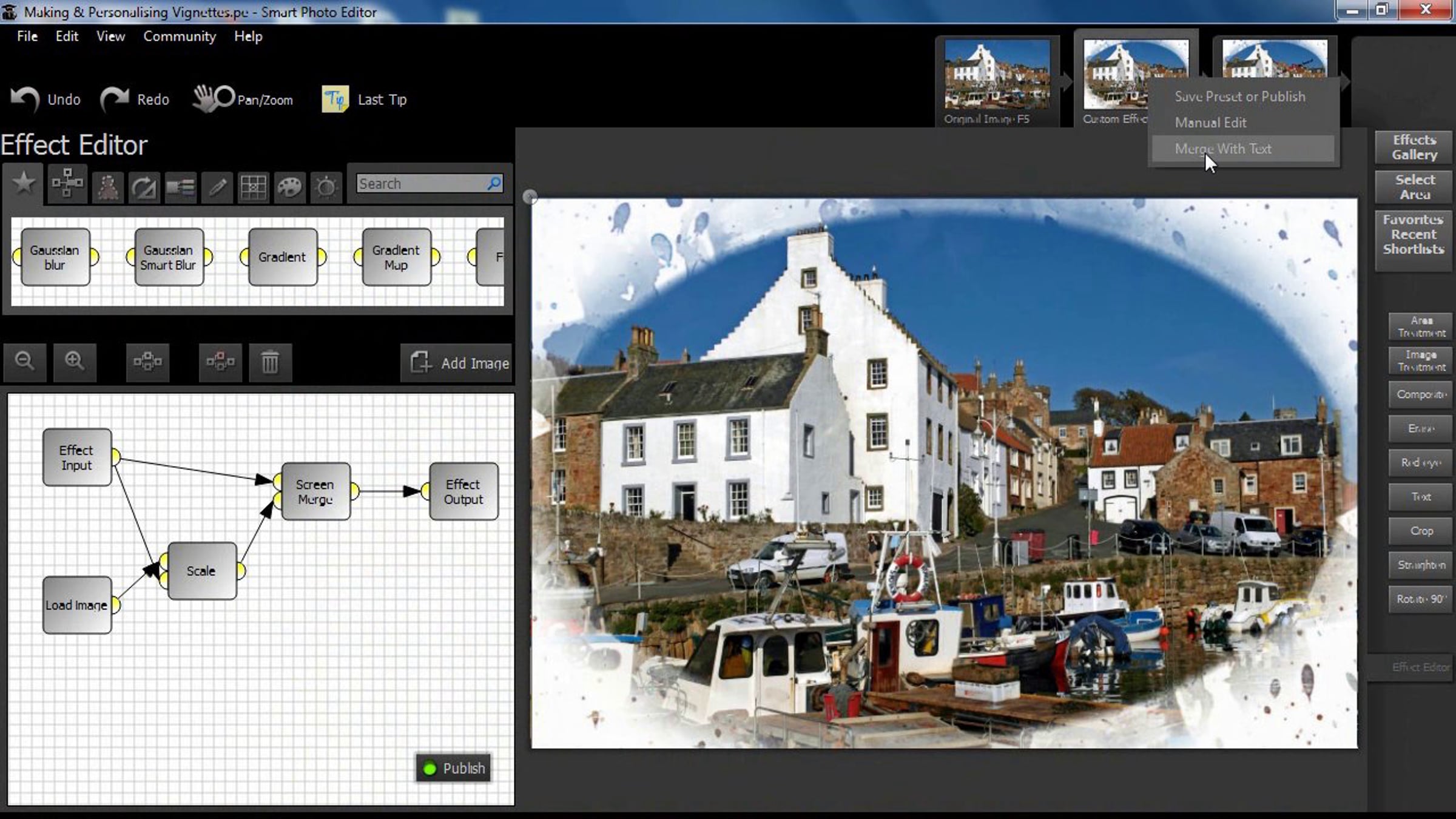Click the paint palette color category icon
Screen dimensions: 1456x819
point(289,187)
